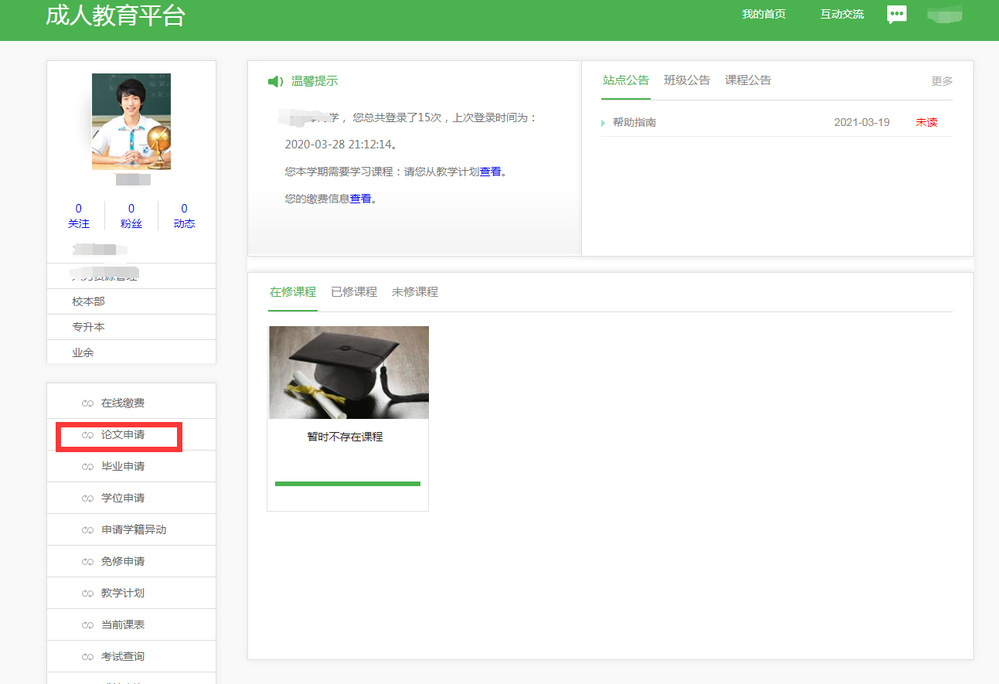Open the chat message bubble icon

coord(896,14)
